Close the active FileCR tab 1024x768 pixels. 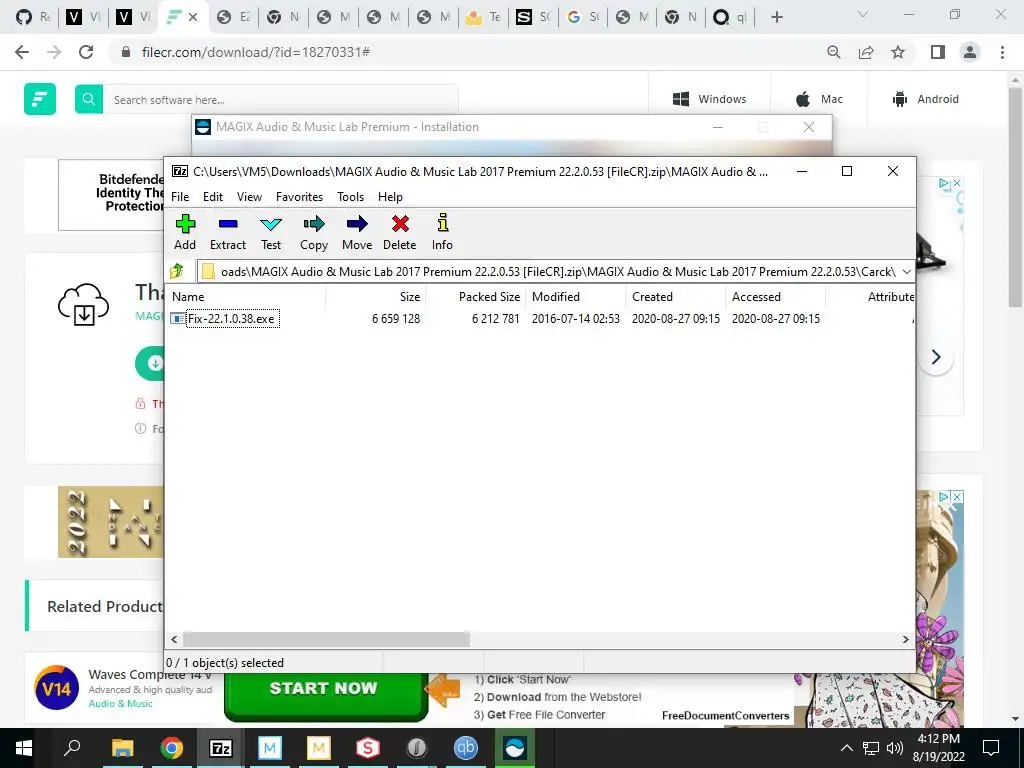(x=193, y=17)
